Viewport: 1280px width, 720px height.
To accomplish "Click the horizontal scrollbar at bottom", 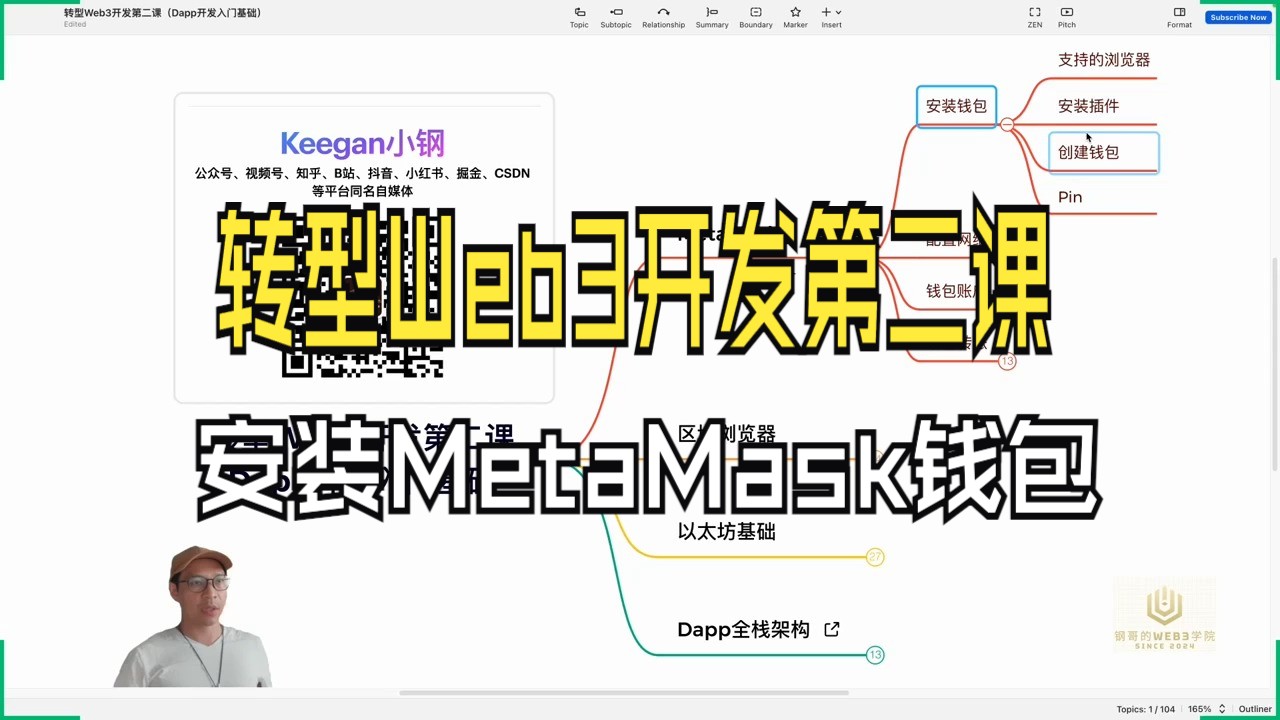I will click(624, 692).
